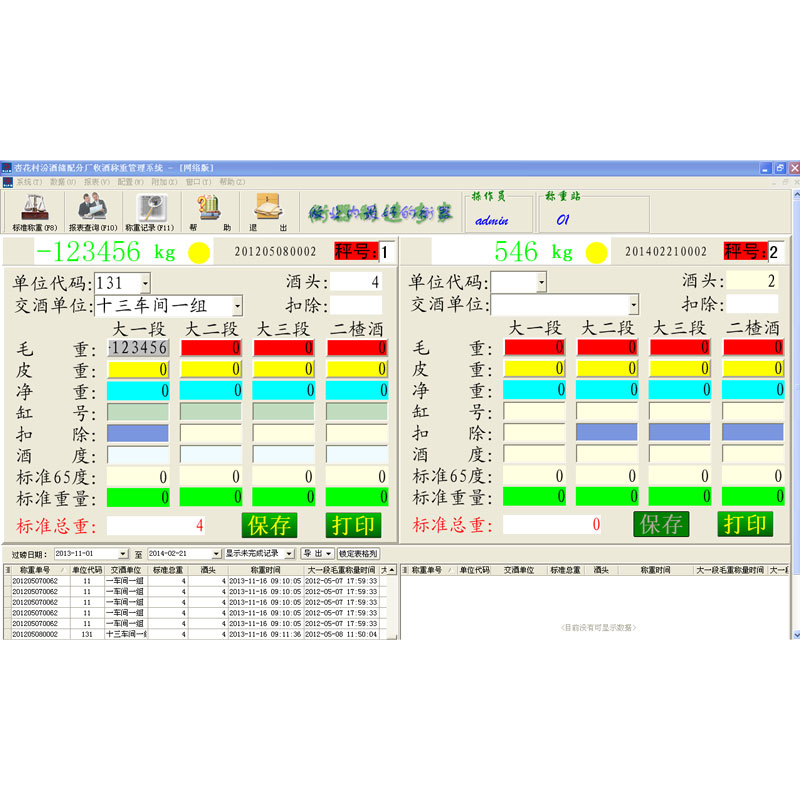Click 标准总重 column header in right table
Image resolution: width=800 pixels, height=800 pixels.
pyautogui.click(x=565, y=570)
